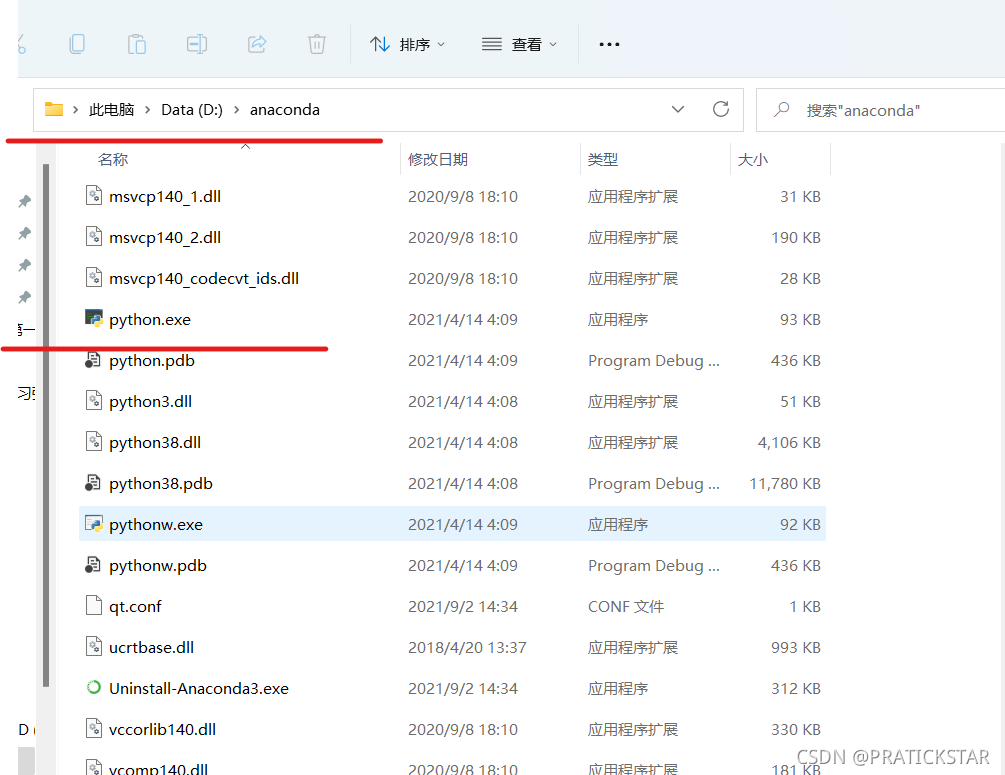Expand chevron after Data (D:) in breadcrumb

[237, 110]
